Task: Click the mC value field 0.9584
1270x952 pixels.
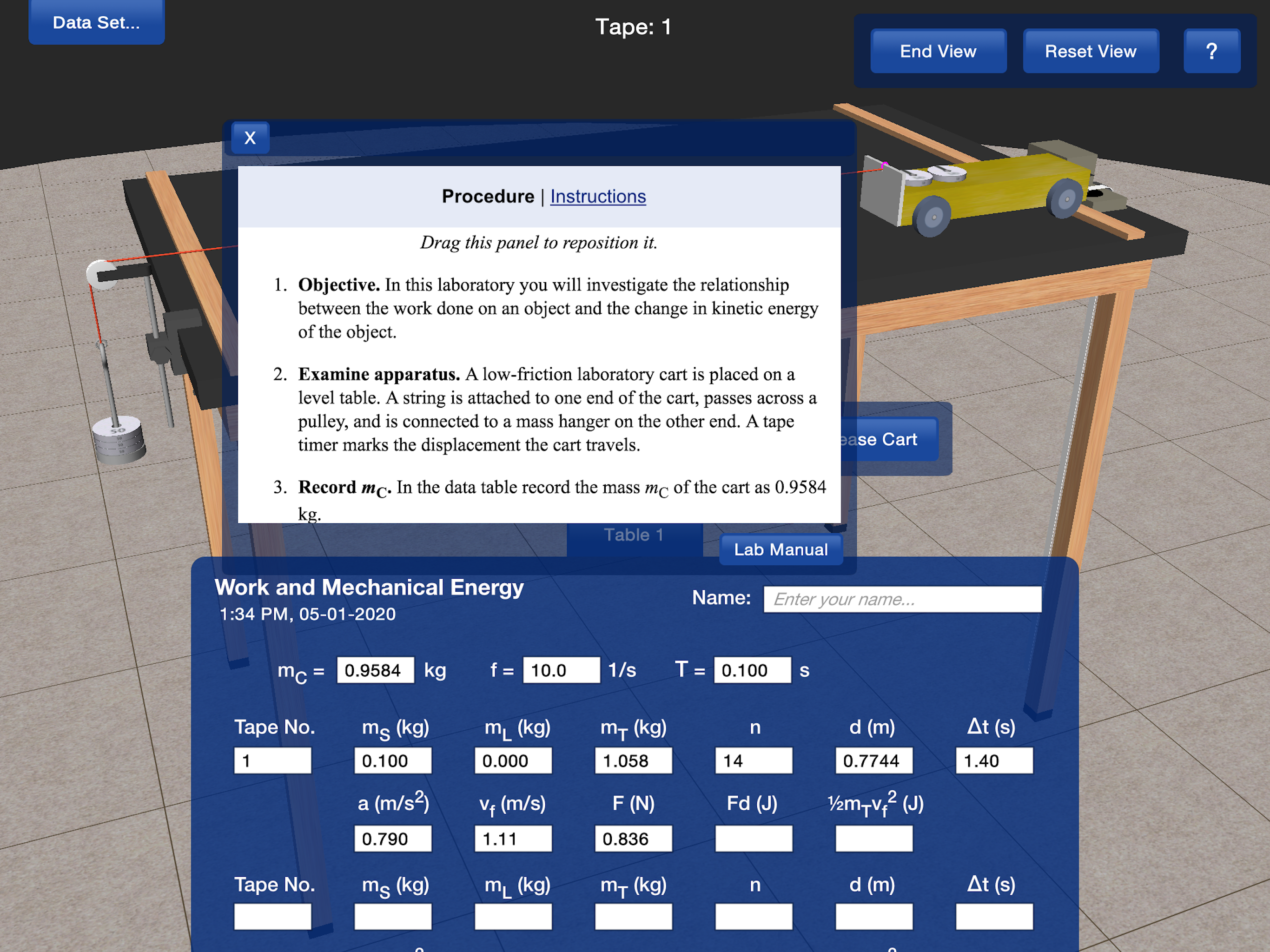Action: pos(376,670)
